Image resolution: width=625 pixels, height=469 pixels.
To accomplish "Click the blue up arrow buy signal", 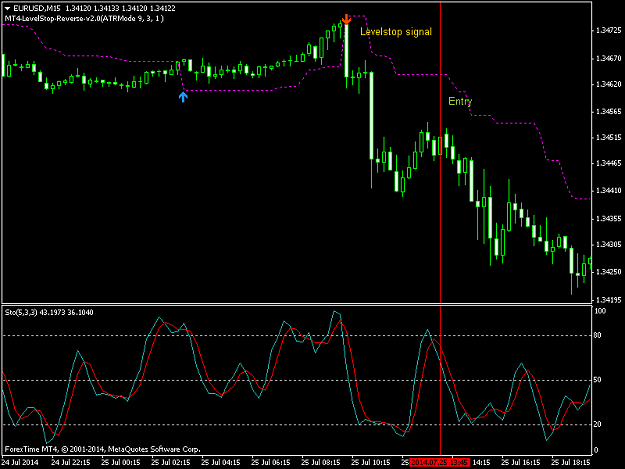I will [183, 97].
